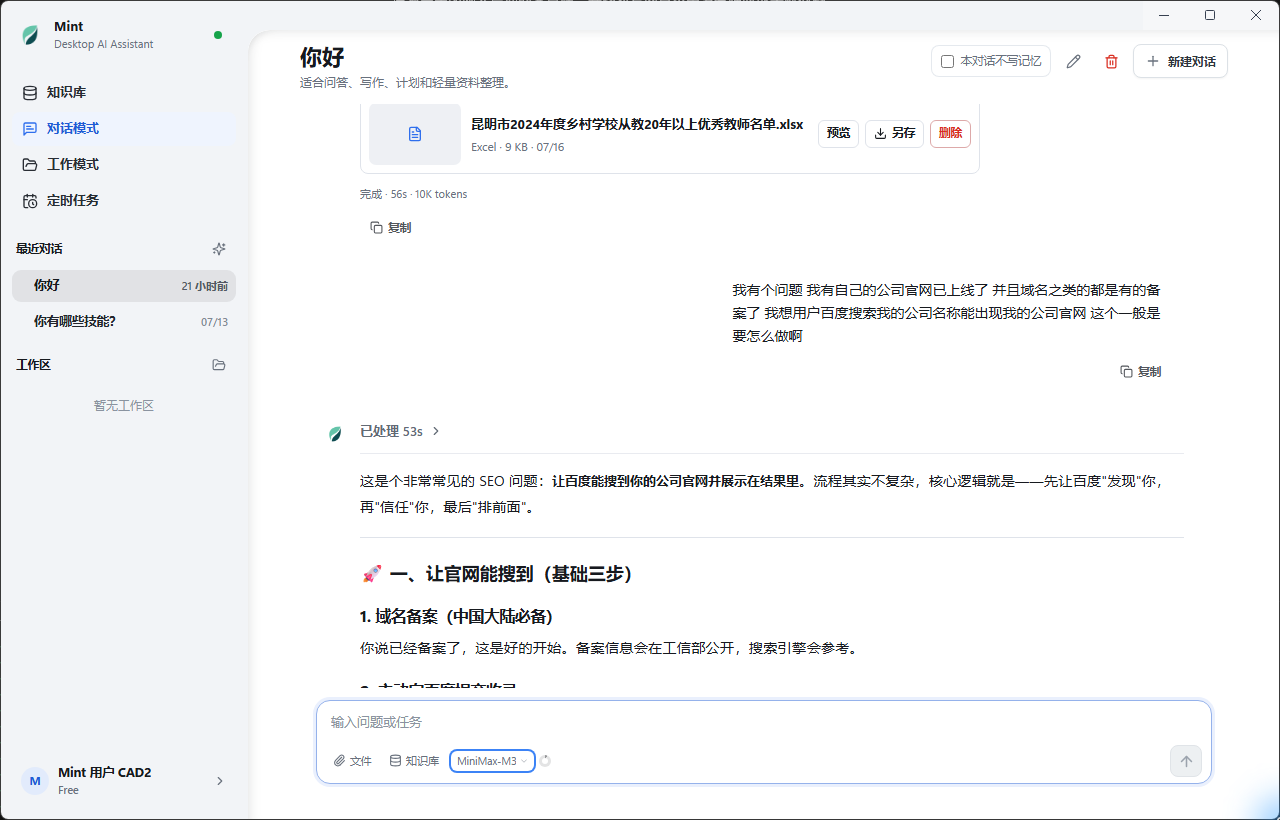Click the Free plan label
This screenshot has height=820, width=1280.
(69, 790)
